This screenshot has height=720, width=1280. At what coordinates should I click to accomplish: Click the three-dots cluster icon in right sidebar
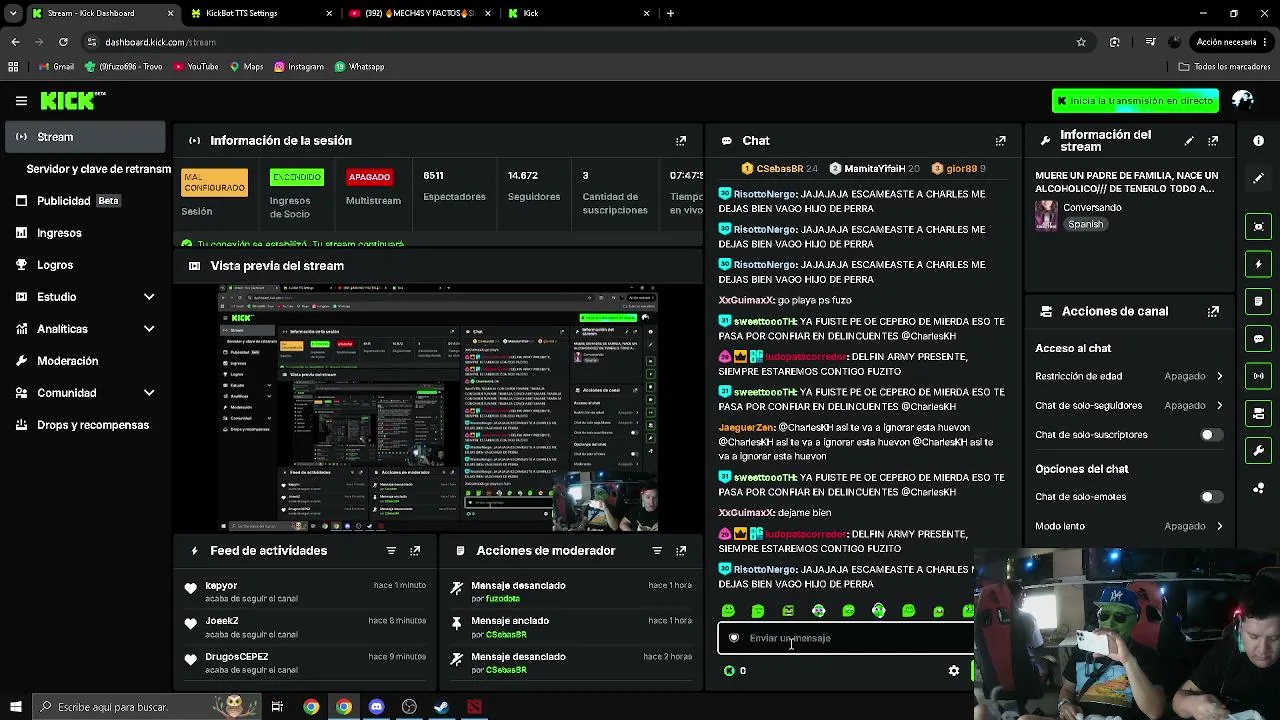(x=1259, y=488)
